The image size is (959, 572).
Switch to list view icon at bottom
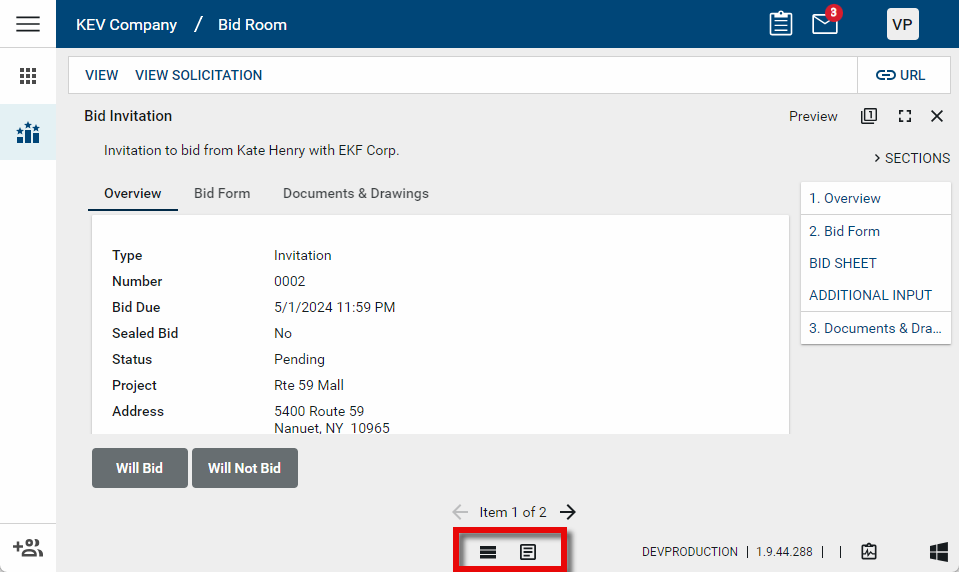pyautogui.click(x=488, y=552)
